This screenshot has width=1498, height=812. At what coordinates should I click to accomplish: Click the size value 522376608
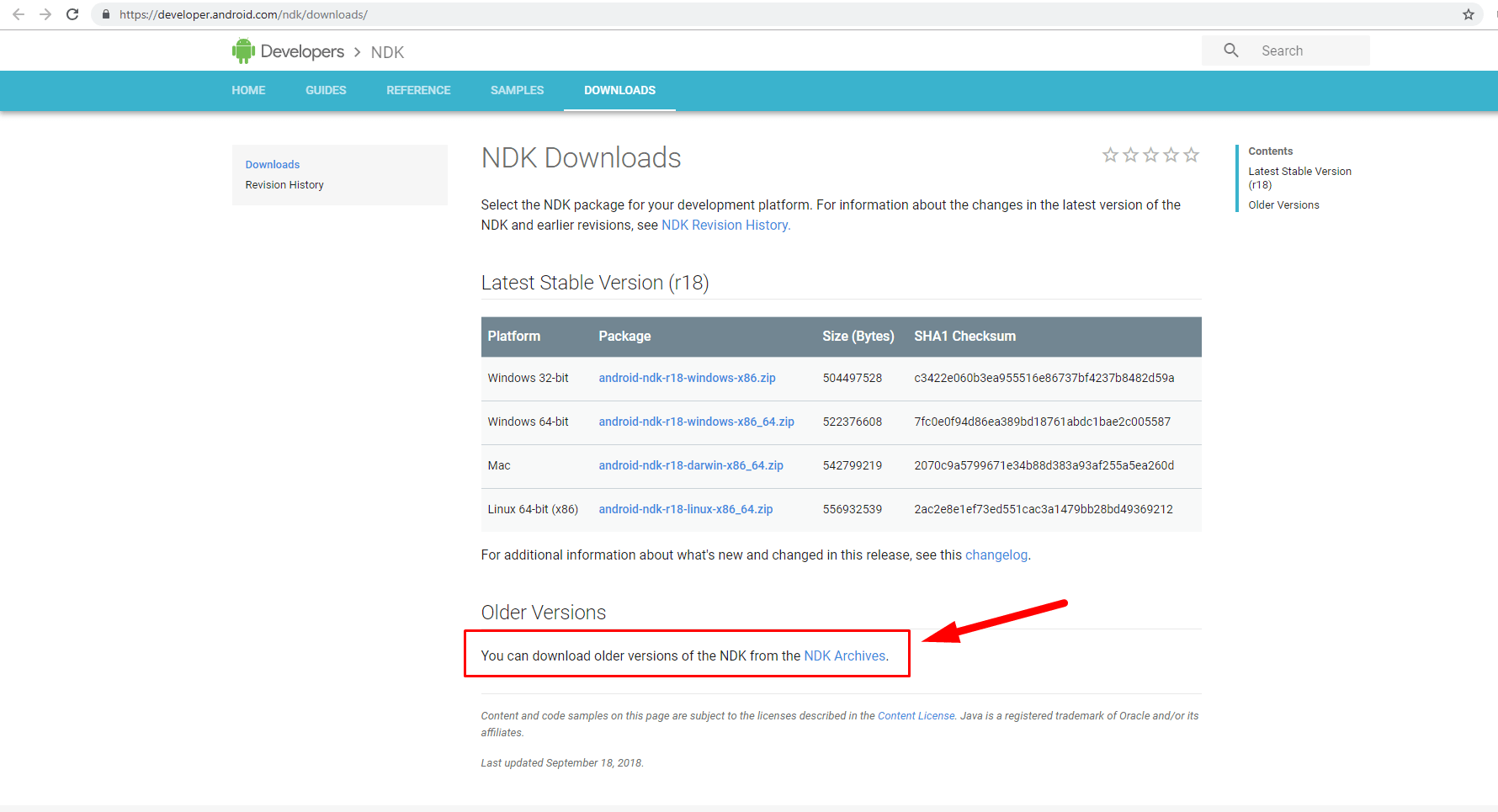(852, 422)
